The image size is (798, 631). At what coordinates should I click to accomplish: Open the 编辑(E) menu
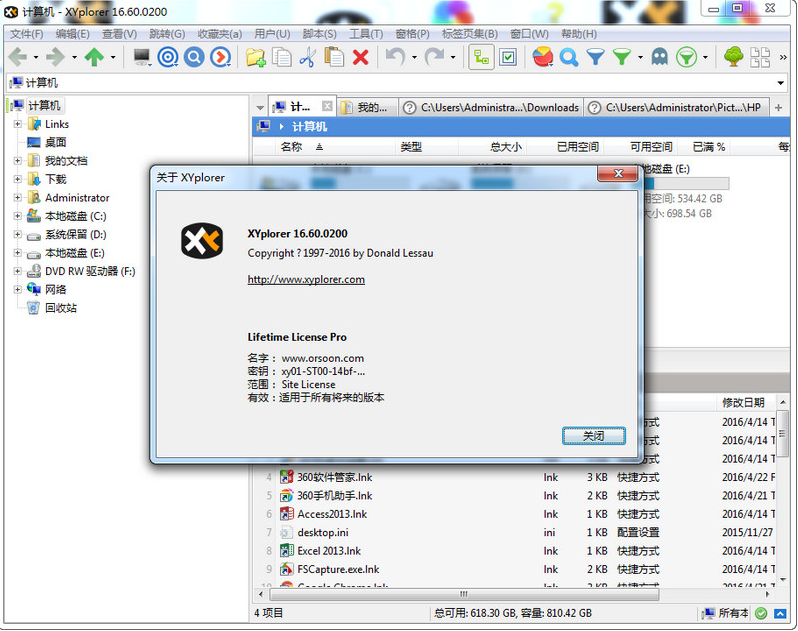coord(72,34)
